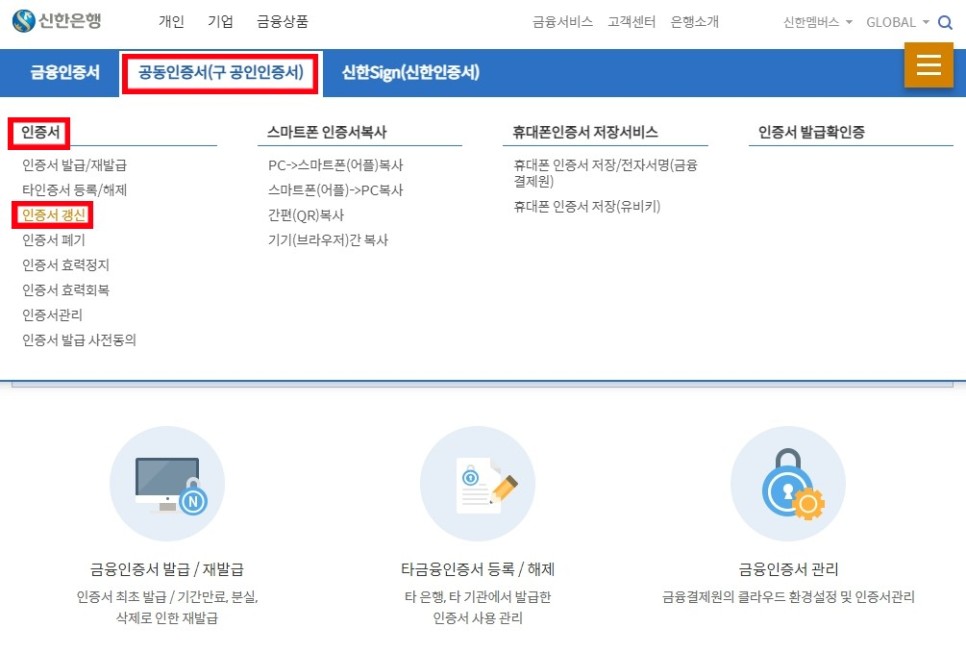This screenshot has height=653, width=966.
Task: Click 타금융인증서 등록 / 해제 title
Action: tap(477, 569)
